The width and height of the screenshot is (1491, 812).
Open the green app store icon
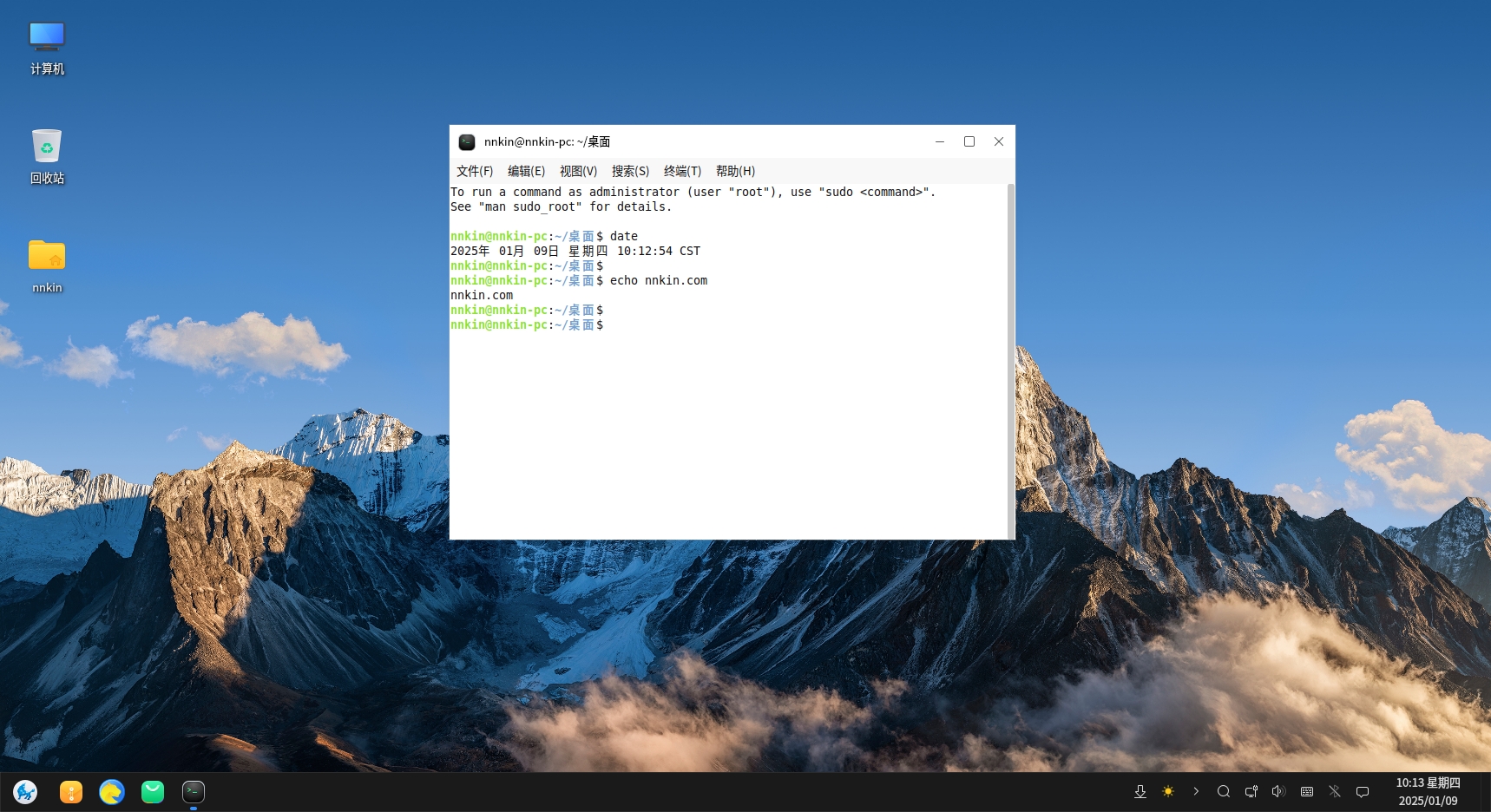[x=153, y=791]
